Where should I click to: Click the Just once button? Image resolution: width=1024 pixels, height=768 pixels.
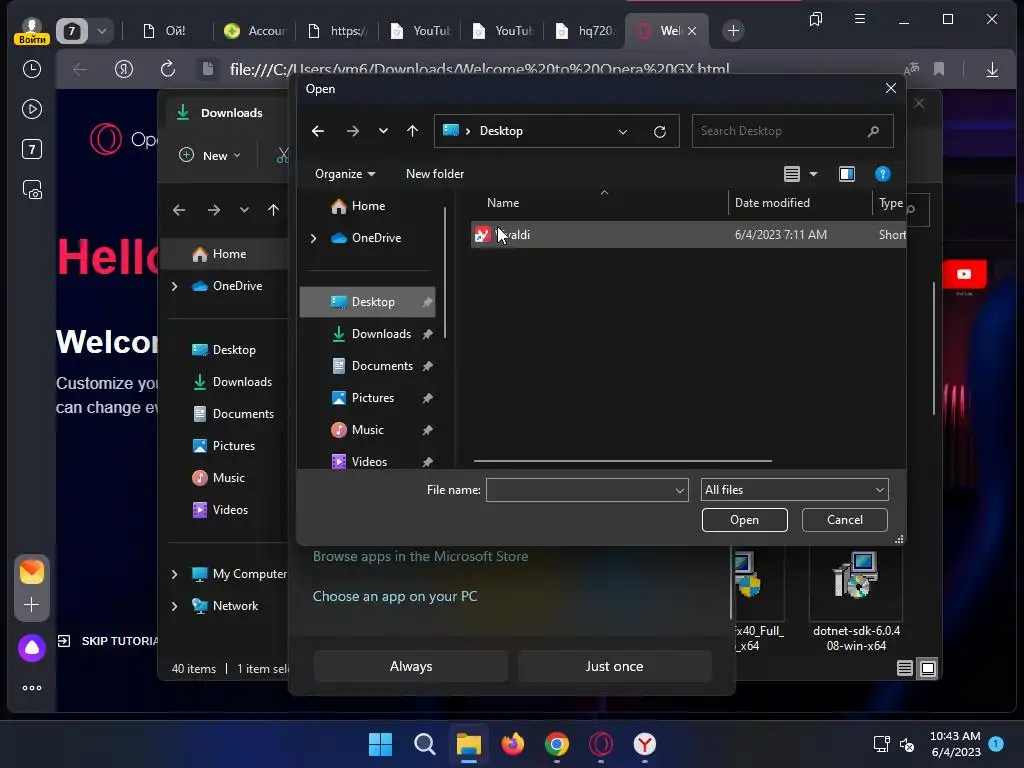click(614, 666)
